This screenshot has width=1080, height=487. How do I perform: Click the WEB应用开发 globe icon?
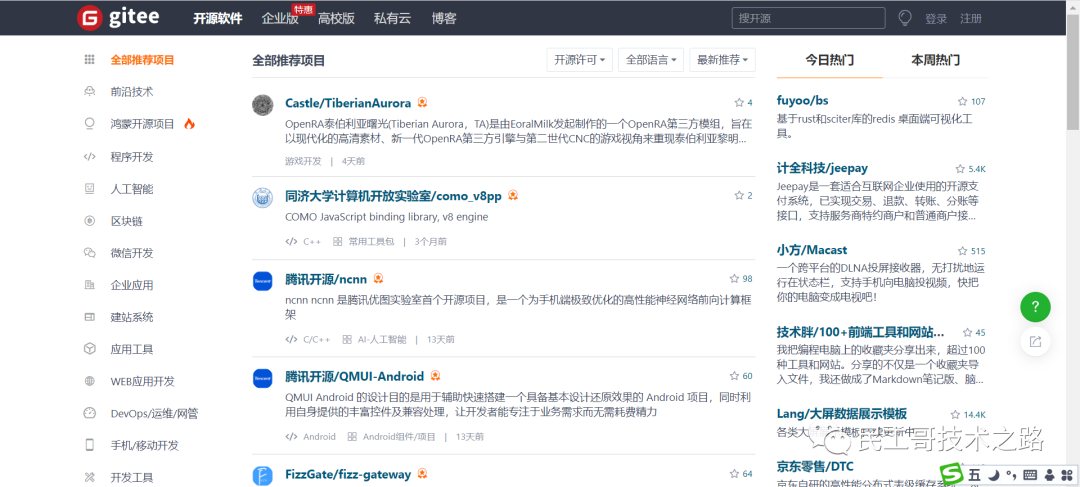pyautogui.click(x=90, y=381)
